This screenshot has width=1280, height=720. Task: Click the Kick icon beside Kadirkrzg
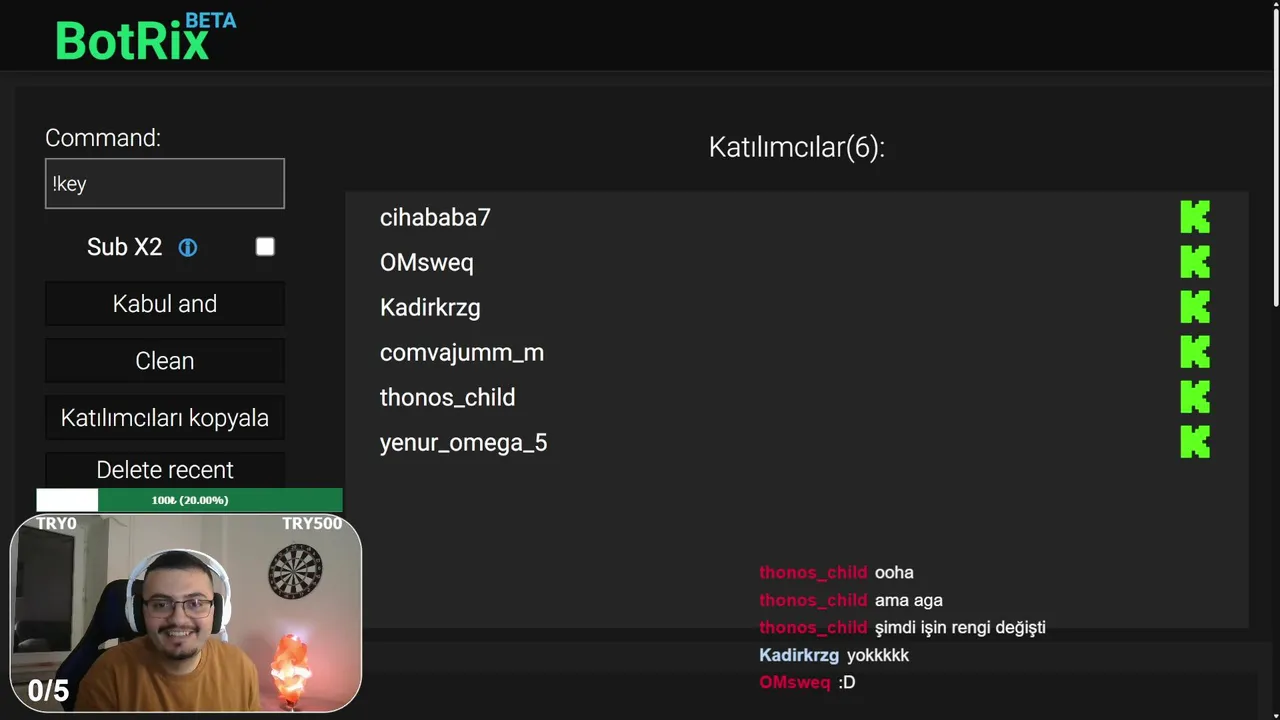pyautogui.click(x=1195, y=307)
